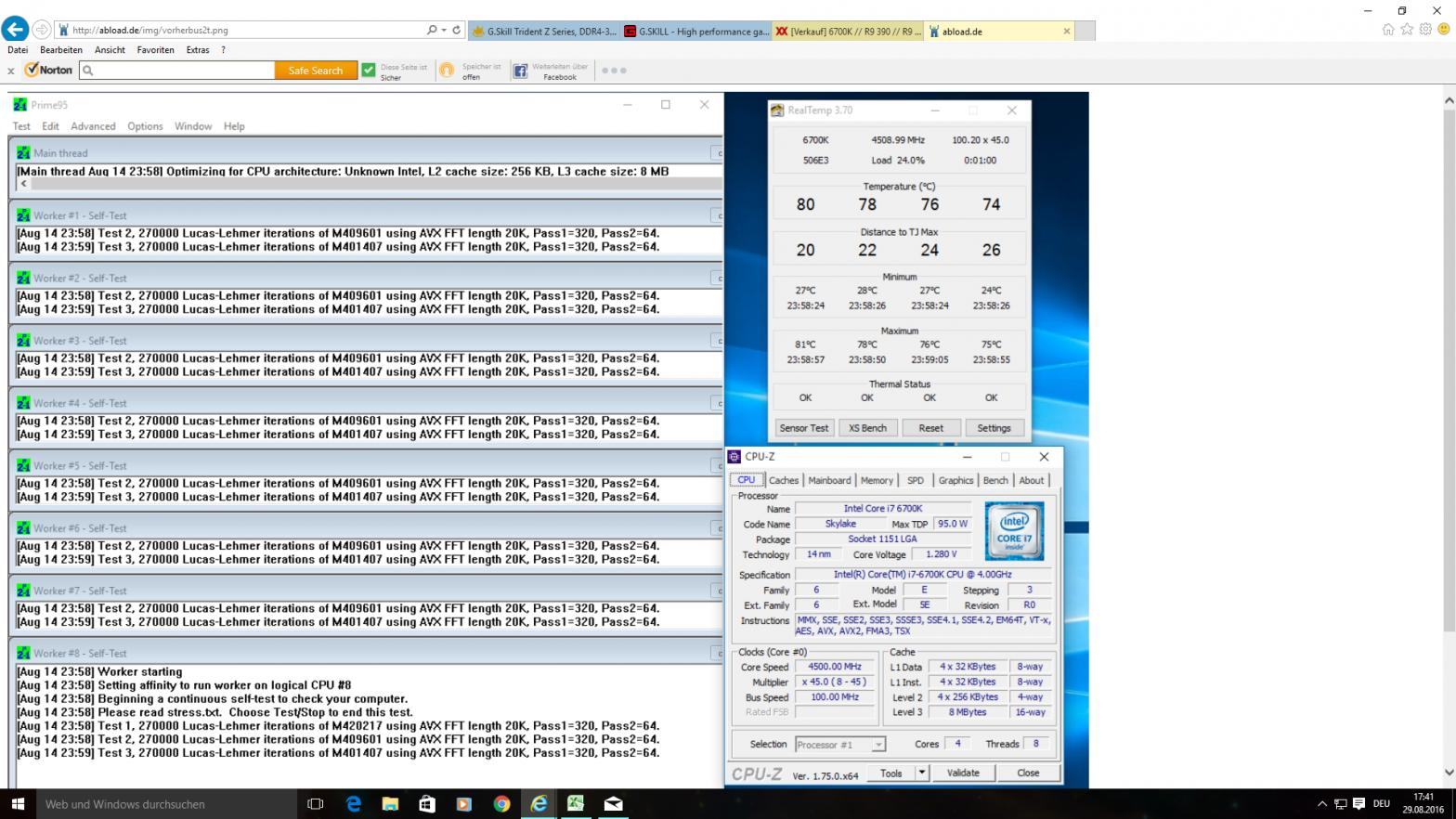Click the browser back arrow button

pyautogui.click(x=15, y=29)
